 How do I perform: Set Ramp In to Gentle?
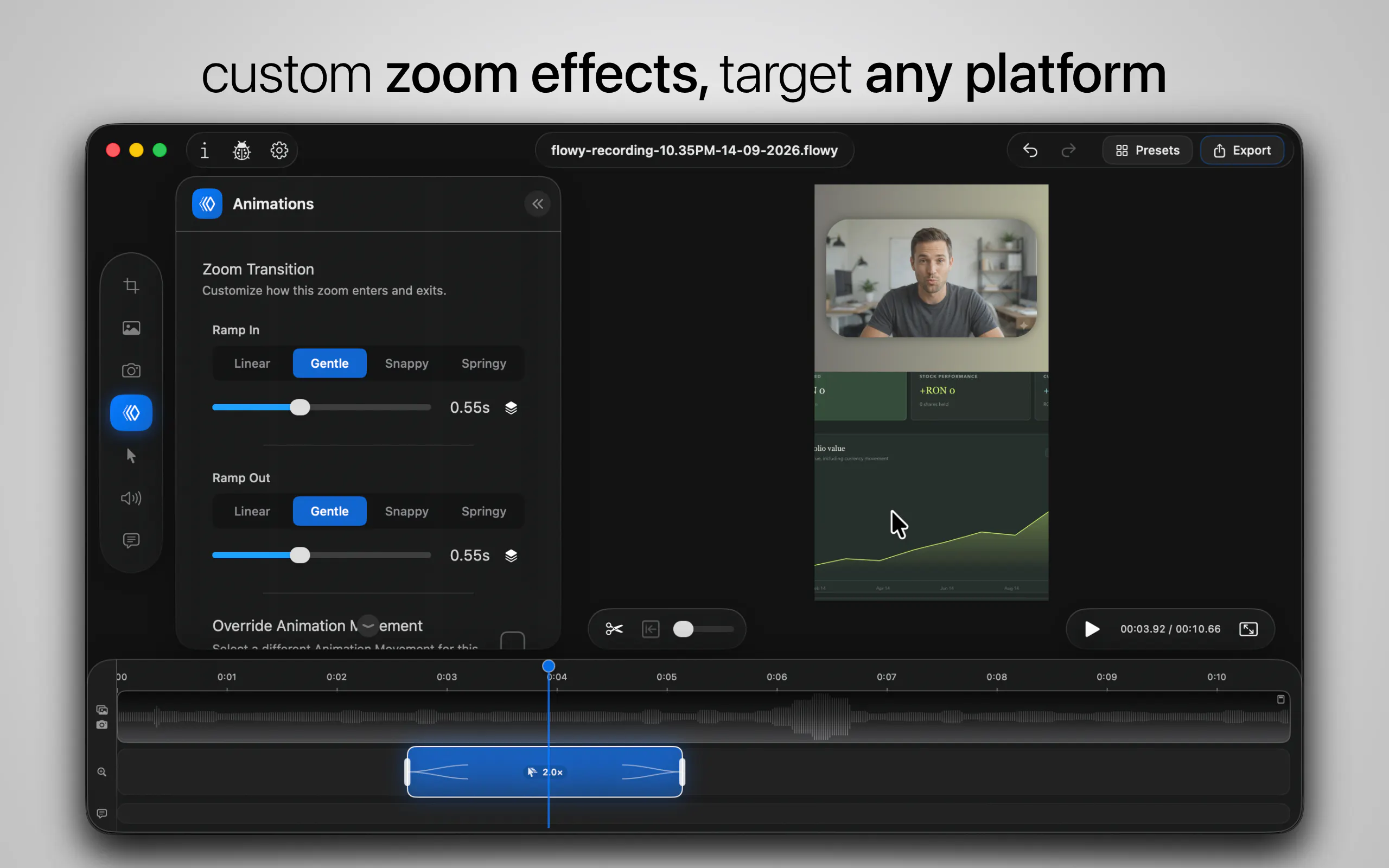tap(329, 363)
